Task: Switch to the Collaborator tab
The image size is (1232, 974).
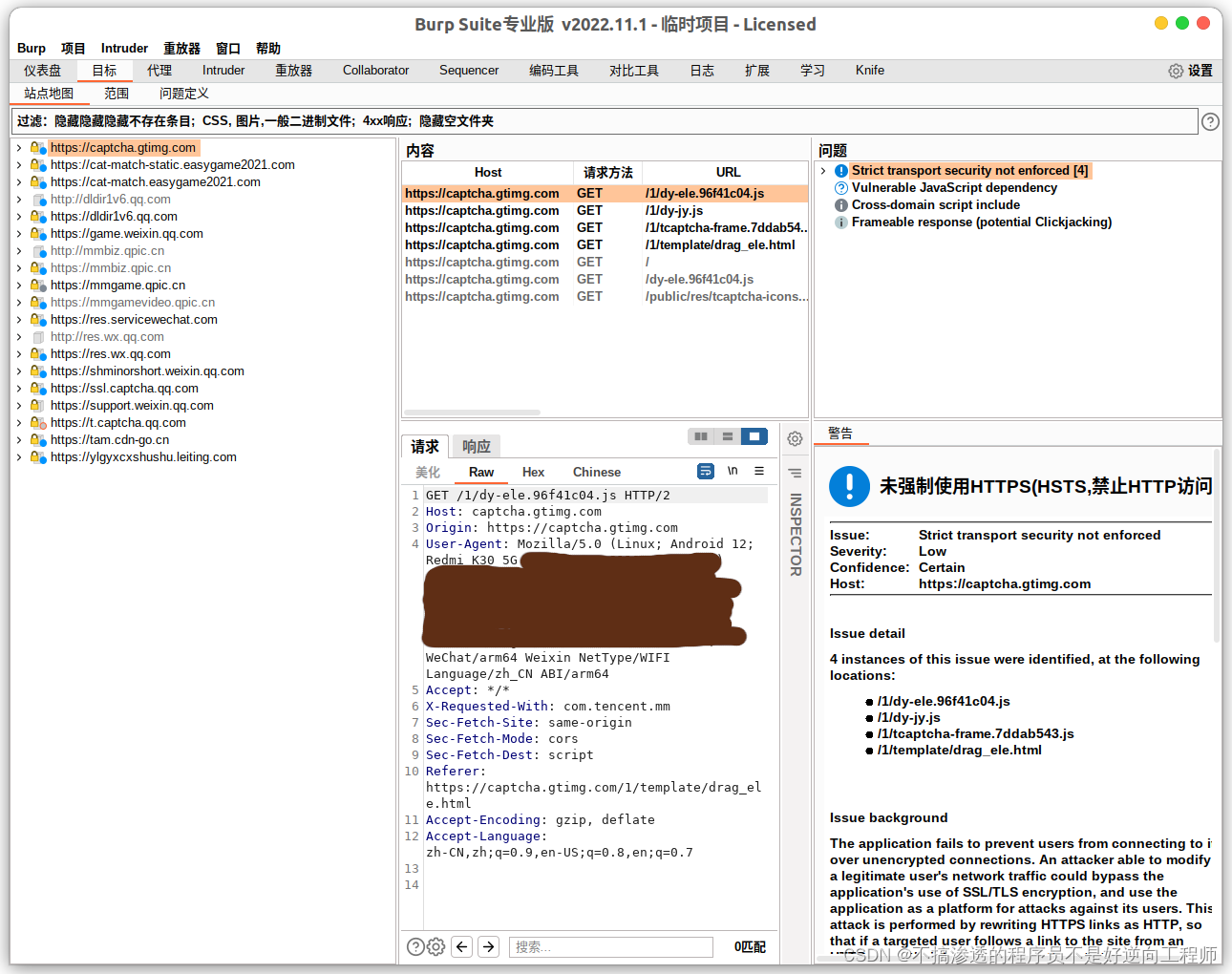Action: 375,71
